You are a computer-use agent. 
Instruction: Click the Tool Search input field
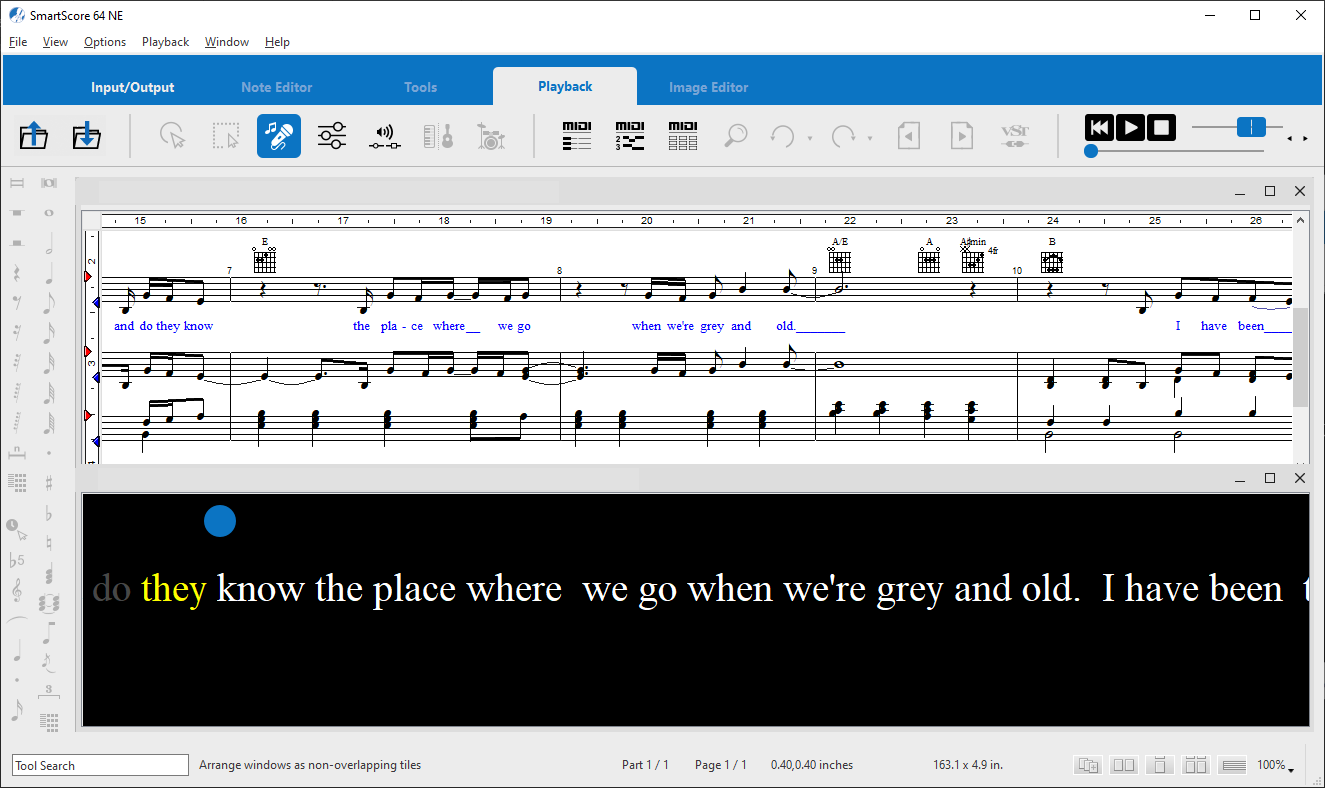point(100,765)
